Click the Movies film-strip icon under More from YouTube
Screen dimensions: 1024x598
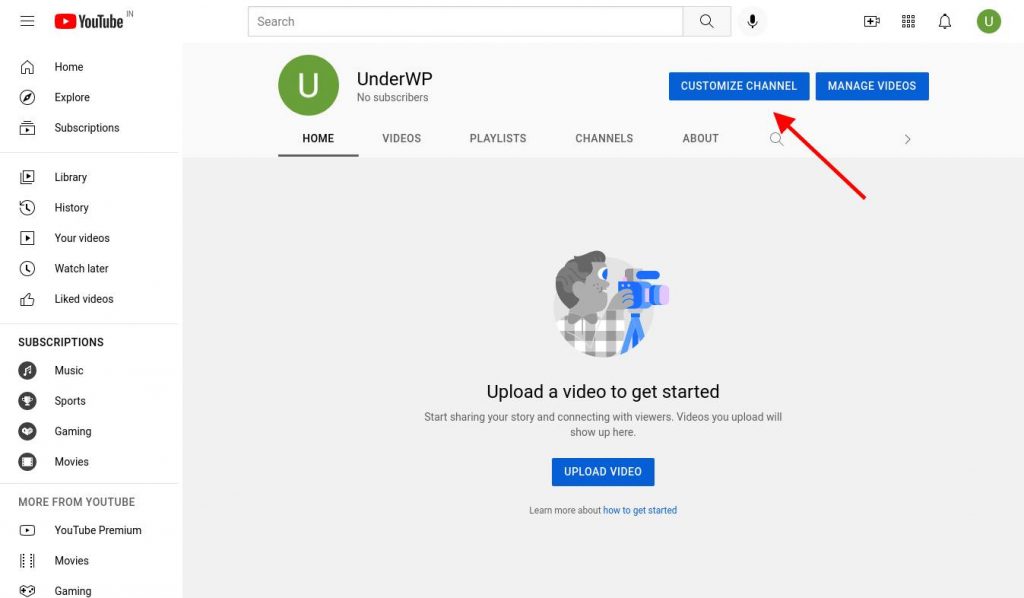27,561
